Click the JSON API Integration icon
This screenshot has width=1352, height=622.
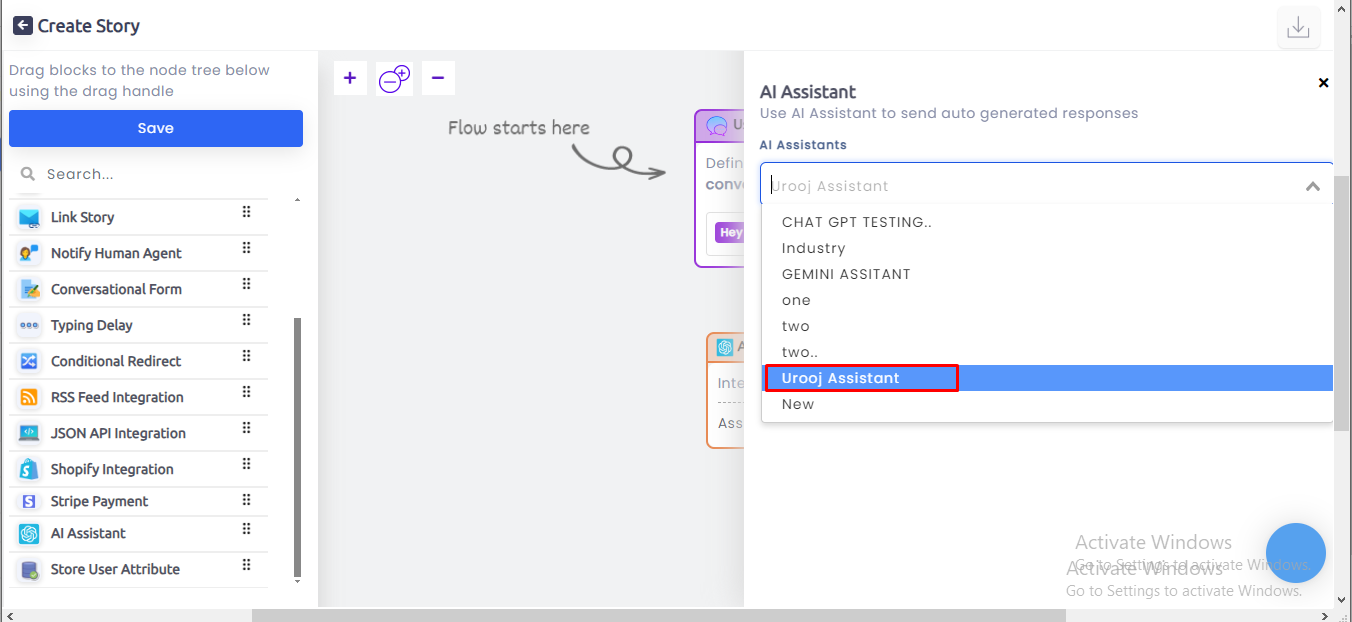click(29, 433)
